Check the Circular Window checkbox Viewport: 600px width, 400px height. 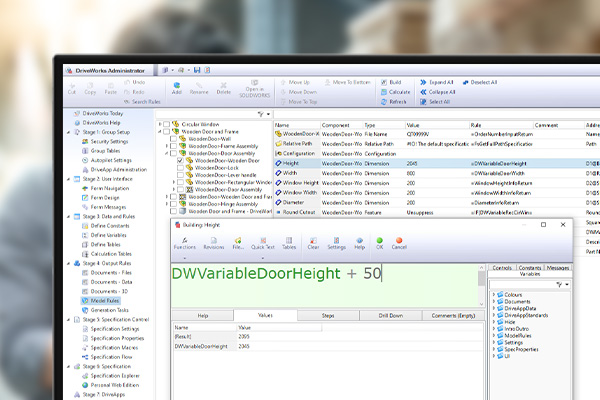168,125
